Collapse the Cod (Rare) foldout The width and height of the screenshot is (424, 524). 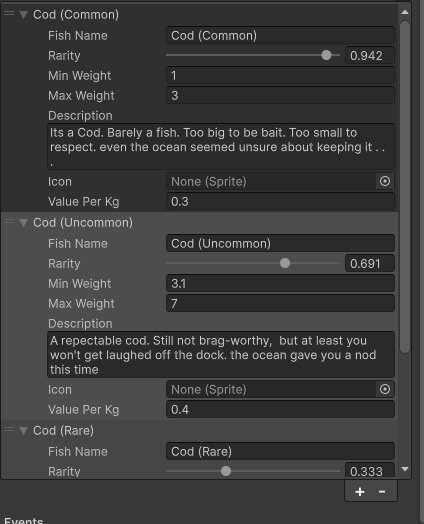coord(23,430)
